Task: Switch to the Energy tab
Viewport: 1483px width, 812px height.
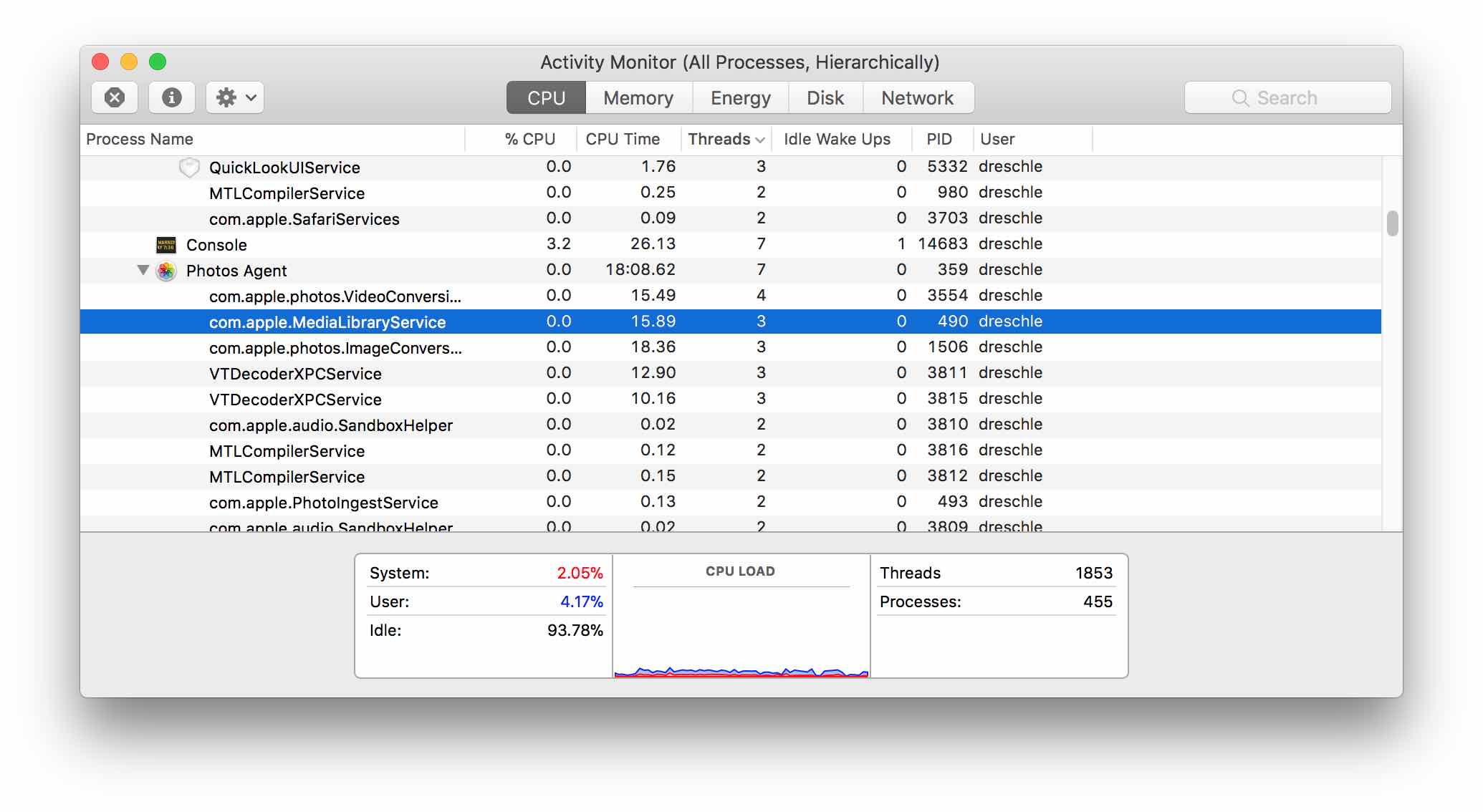Action: (740, 98)
